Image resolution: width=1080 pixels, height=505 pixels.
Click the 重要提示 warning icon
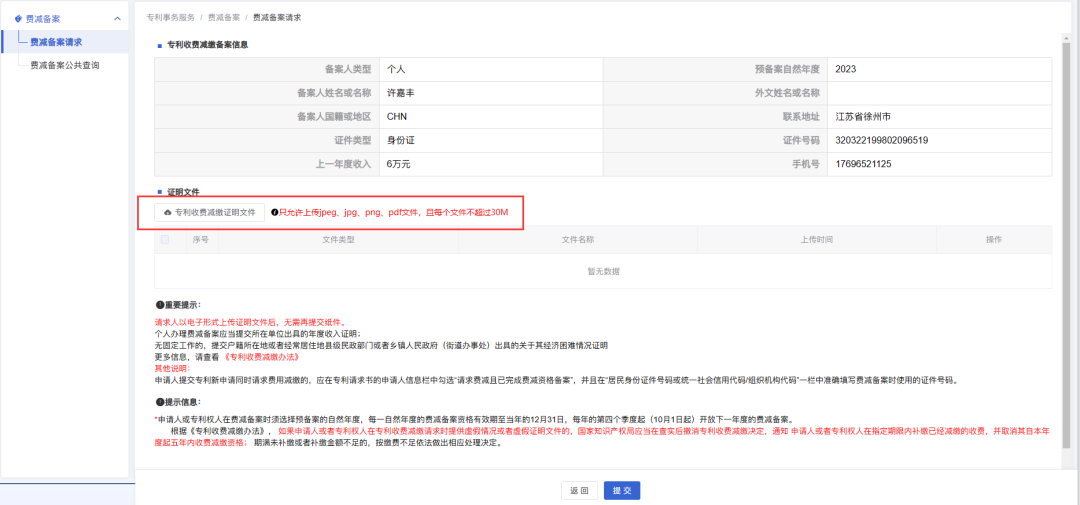tap(159, 304)
